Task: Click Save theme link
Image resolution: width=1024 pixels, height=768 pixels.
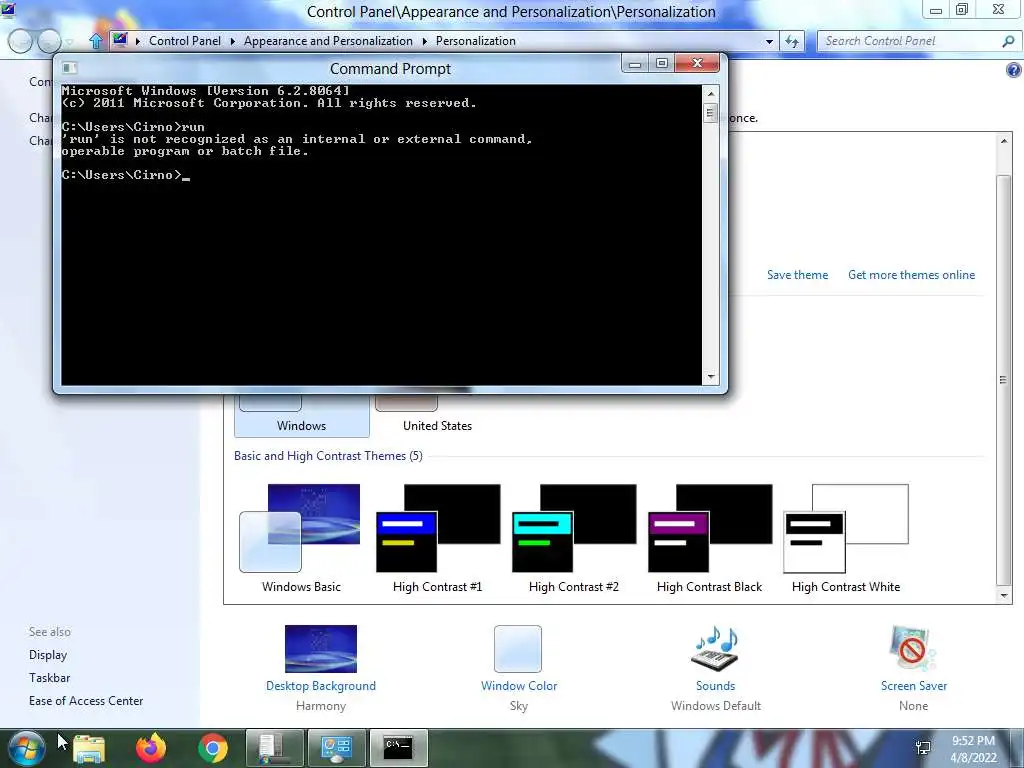Action: (x=797, y=275)
